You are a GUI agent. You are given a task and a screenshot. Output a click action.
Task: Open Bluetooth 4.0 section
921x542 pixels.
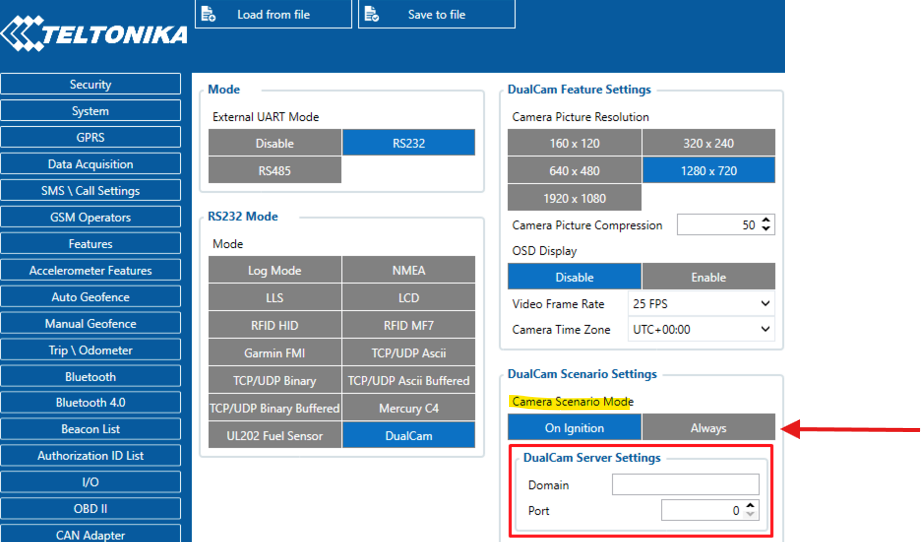90,402
